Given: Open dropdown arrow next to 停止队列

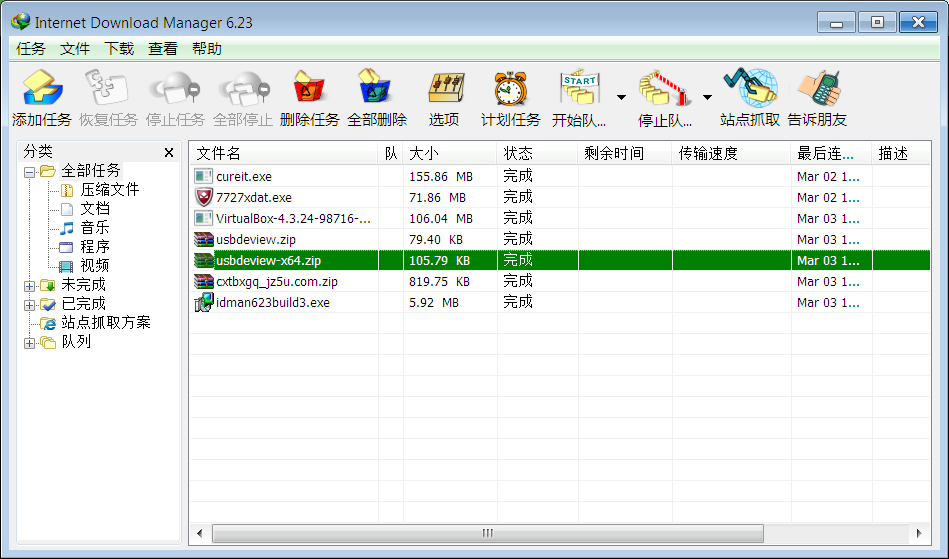Looking at the screenshot, I should pyautogui.click(x=707, y=97).
